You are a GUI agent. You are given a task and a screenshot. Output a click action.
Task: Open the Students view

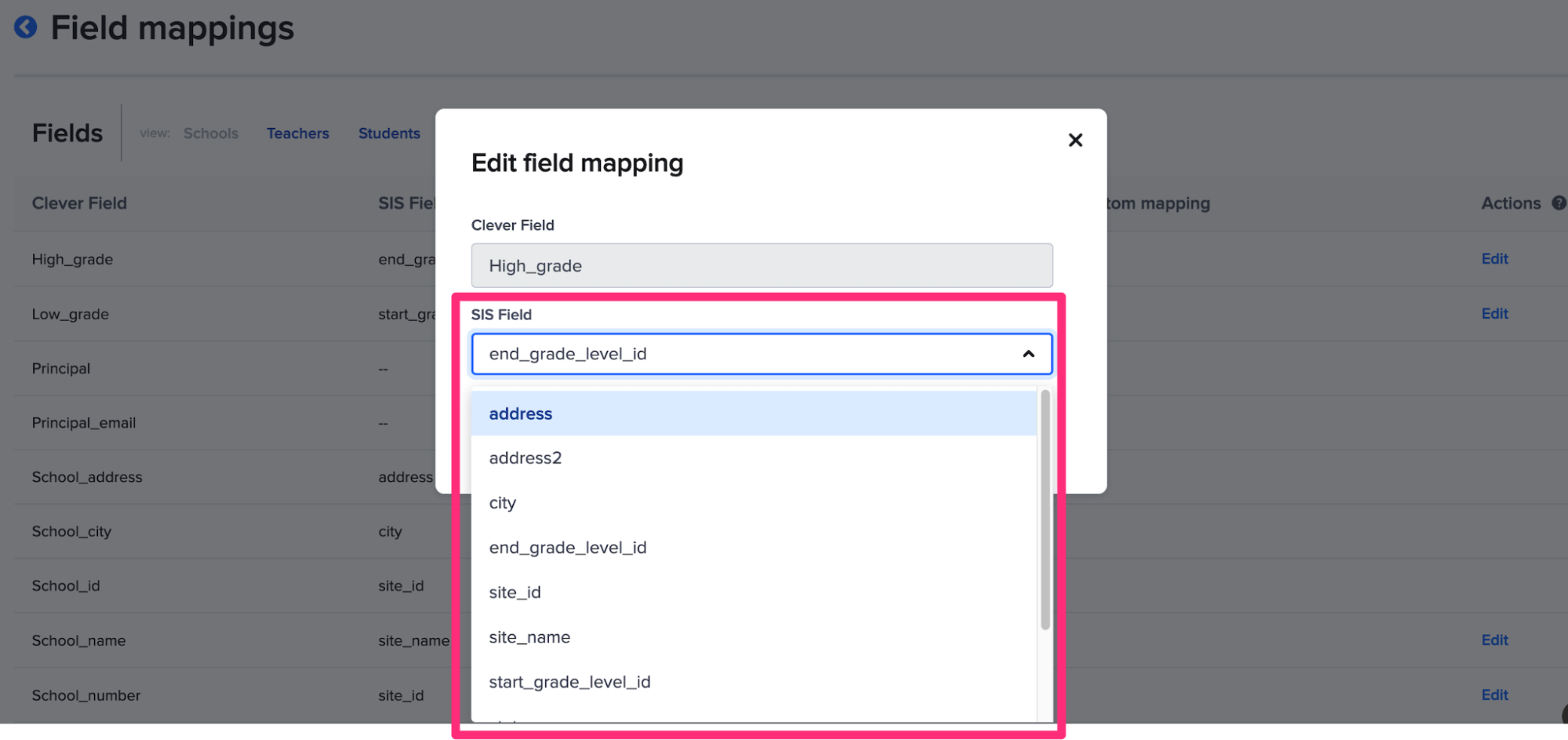[x=388, y=133]
